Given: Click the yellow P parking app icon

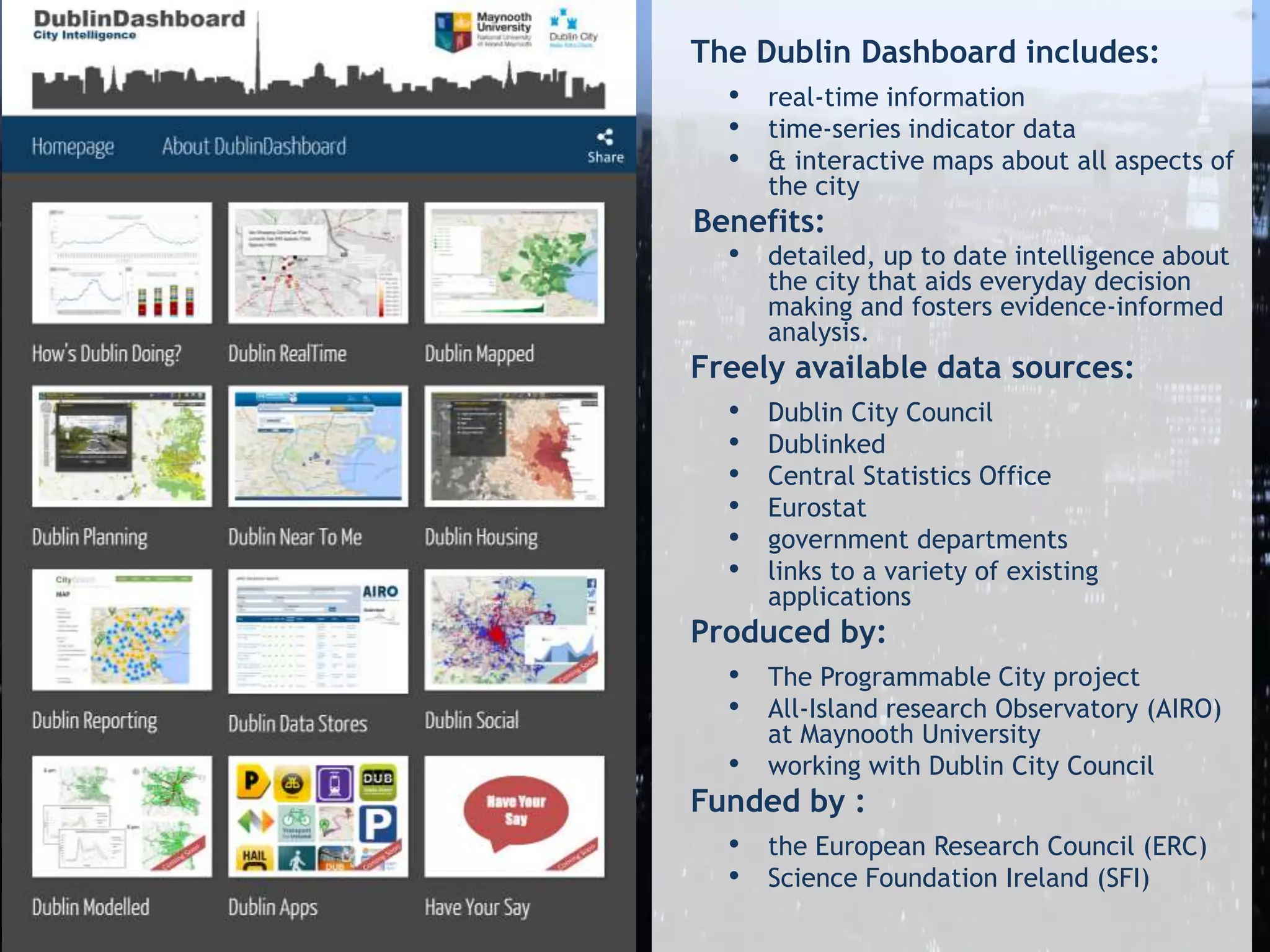Looking at the screenshot, I should tap(253, 783).
